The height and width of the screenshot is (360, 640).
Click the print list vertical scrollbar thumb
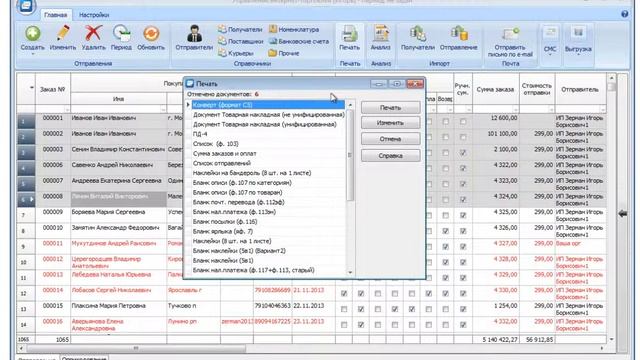pyautogui.click(x=350, y=155)
